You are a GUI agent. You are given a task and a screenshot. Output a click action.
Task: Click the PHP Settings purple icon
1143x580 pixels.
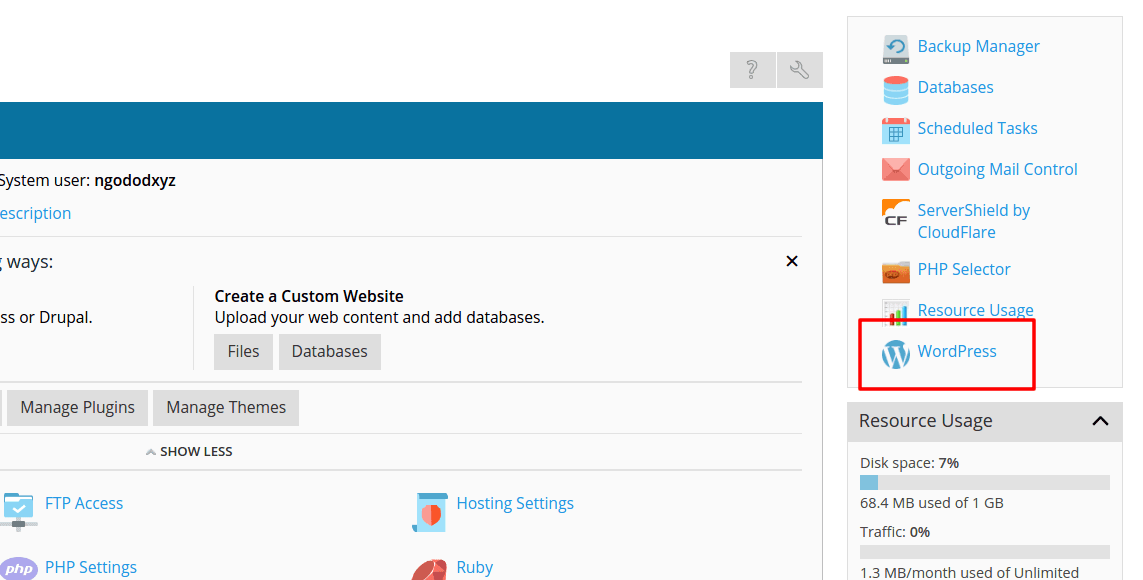tap(19, 569)
